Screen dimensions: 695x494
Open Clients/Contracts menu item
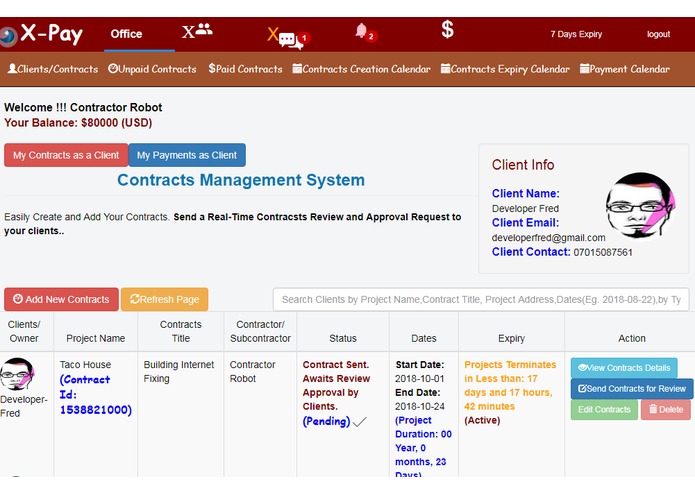click(x=53, y=69)
